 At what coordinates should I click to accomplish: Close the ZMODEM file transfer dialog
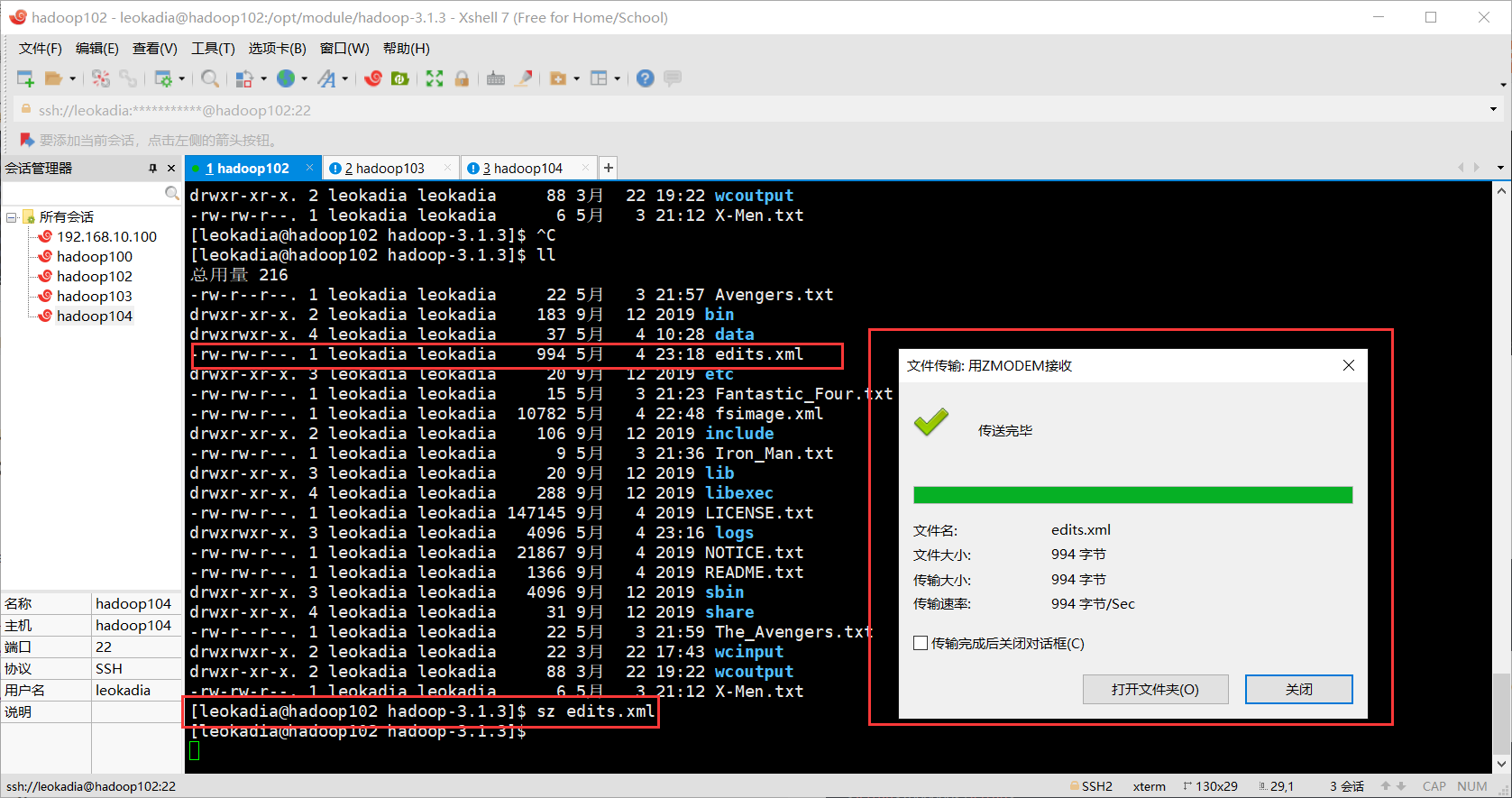1349,365
